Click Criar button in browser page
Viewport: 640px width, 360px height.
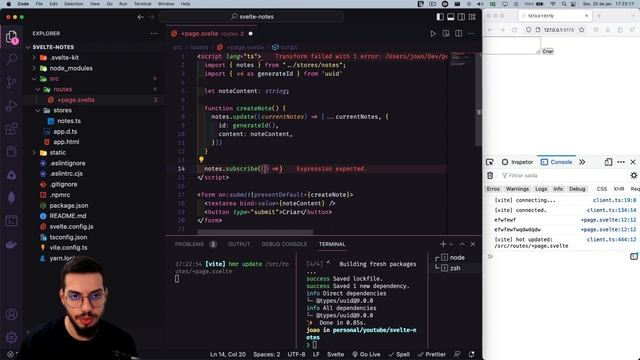(x=548, y=51)
